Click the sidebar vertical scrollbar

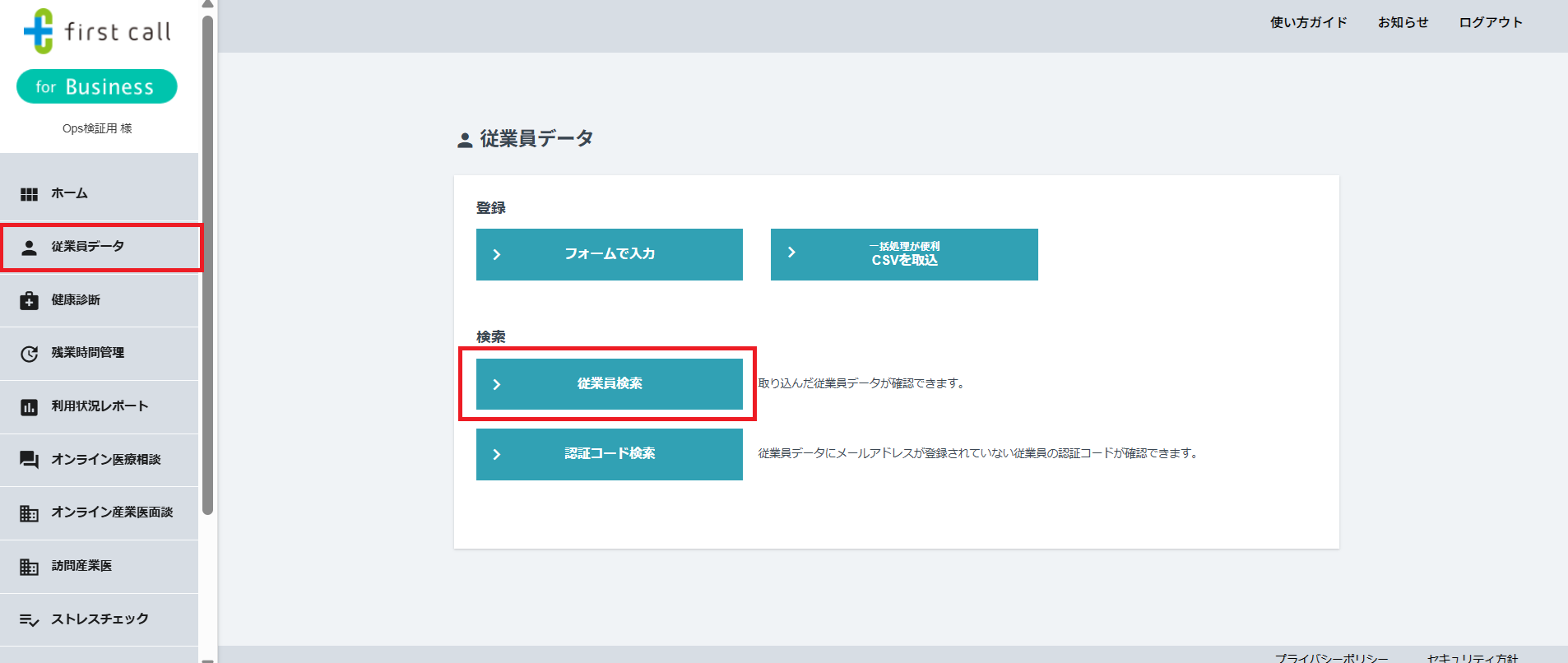208,263
